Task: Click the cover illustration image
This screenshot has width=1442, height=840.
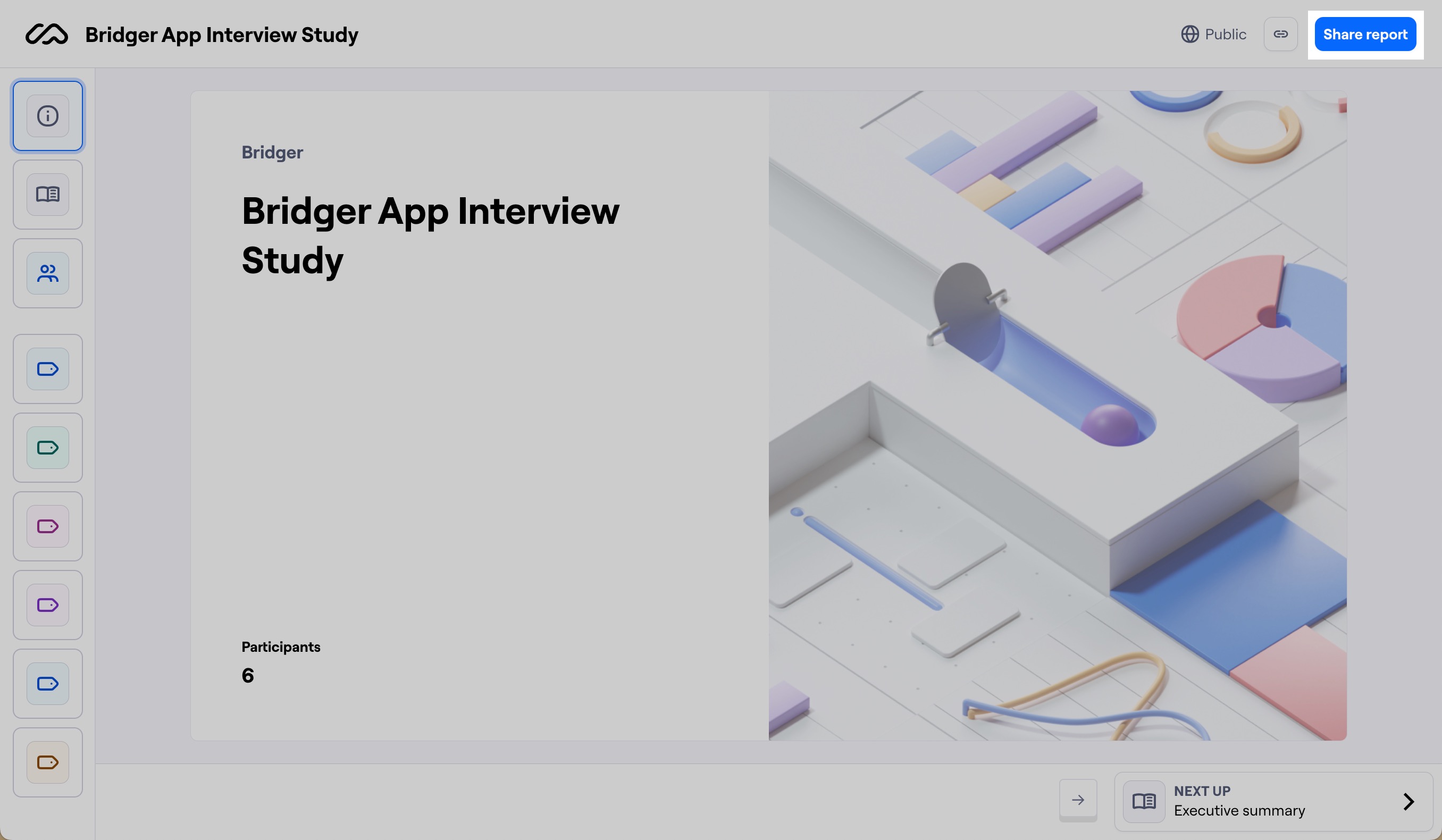Action: (x=1057, y=415)
